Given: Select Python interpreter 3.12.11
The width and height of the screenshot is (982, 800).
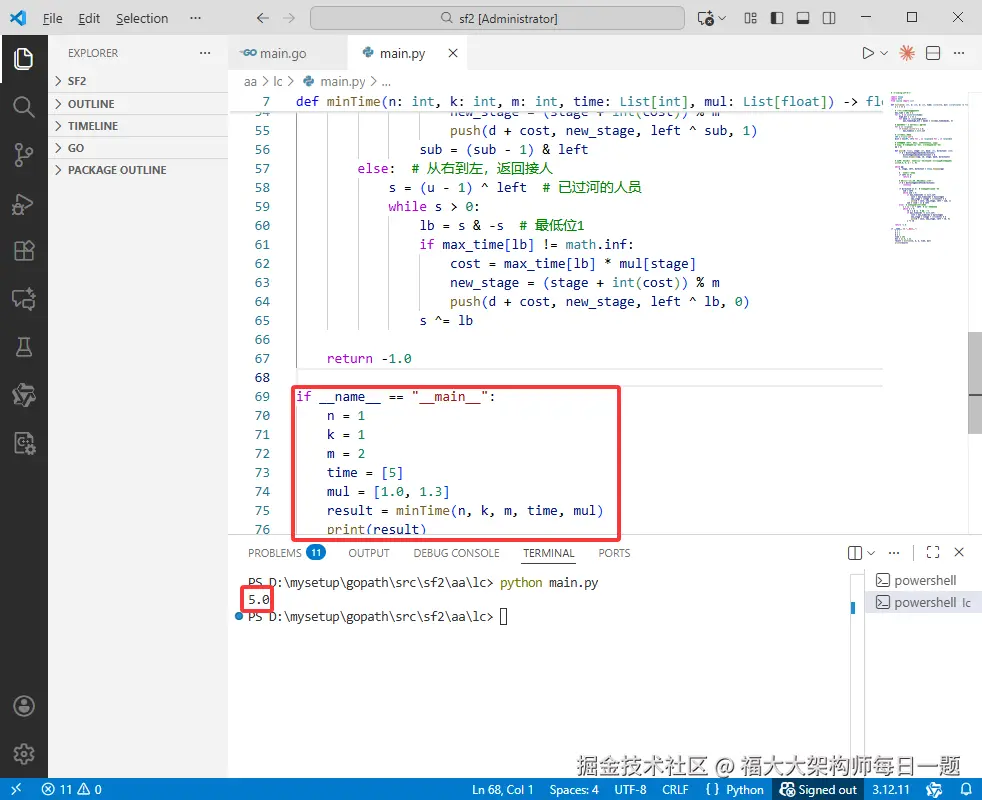Looking at the screenshot, I should (x=891, y=789).
